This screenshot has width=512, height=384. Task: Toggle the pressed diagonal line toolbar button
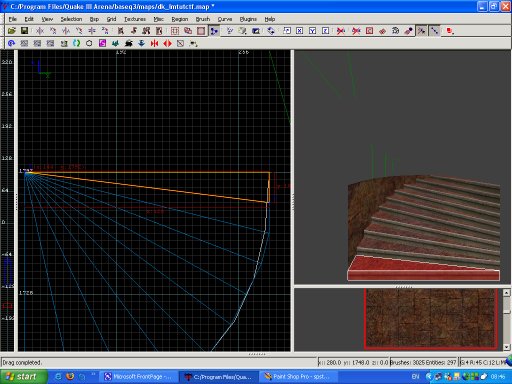[x=434, y=31]
